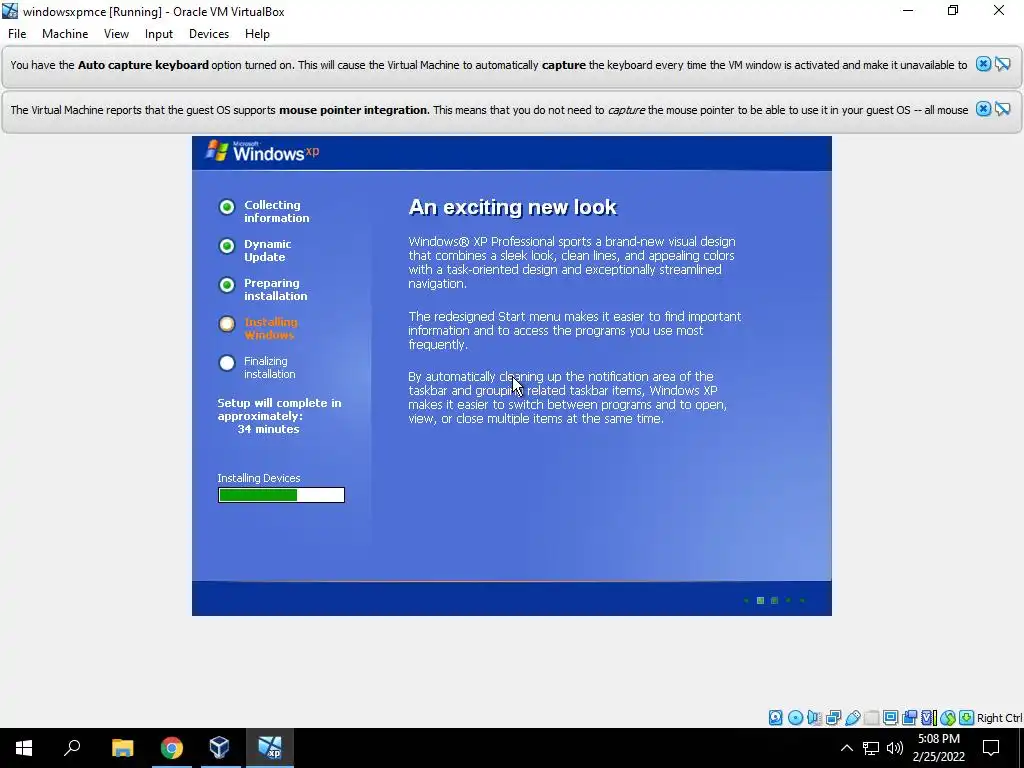This screenshot has width=1024, height=768.
Task: Dismiss the mouse pointer integration notification
Action: click(983, 109)
